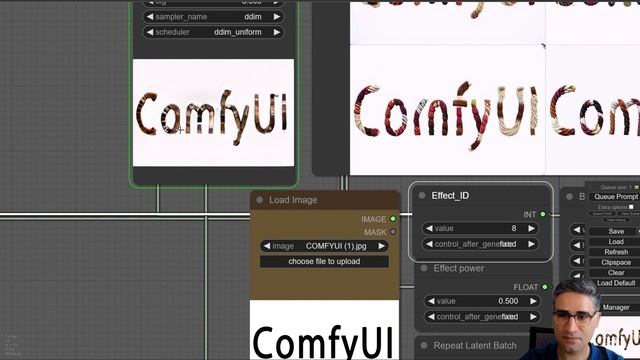
Task: Switch to next image file in Load Image
Action: [x=382, y=246]
